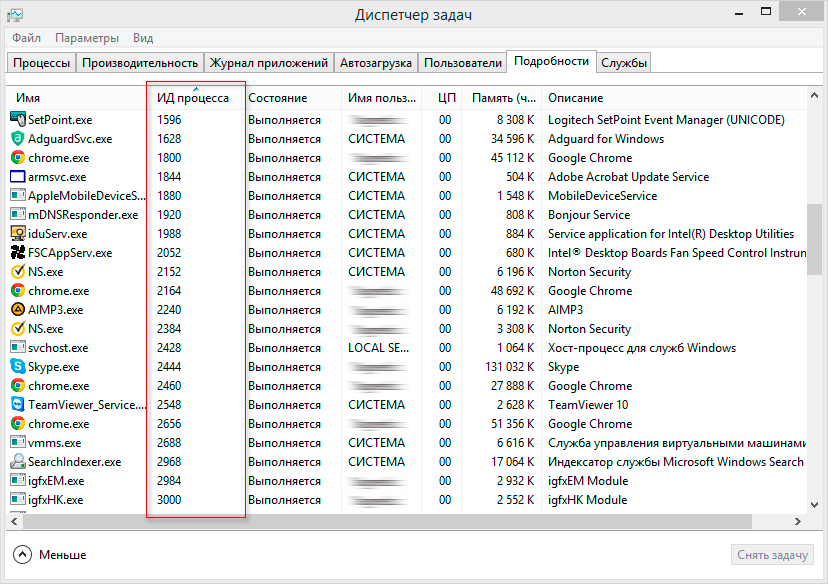Switch to the Журнал приложений tab
This screenshot has height=584, width=828.
269,63
